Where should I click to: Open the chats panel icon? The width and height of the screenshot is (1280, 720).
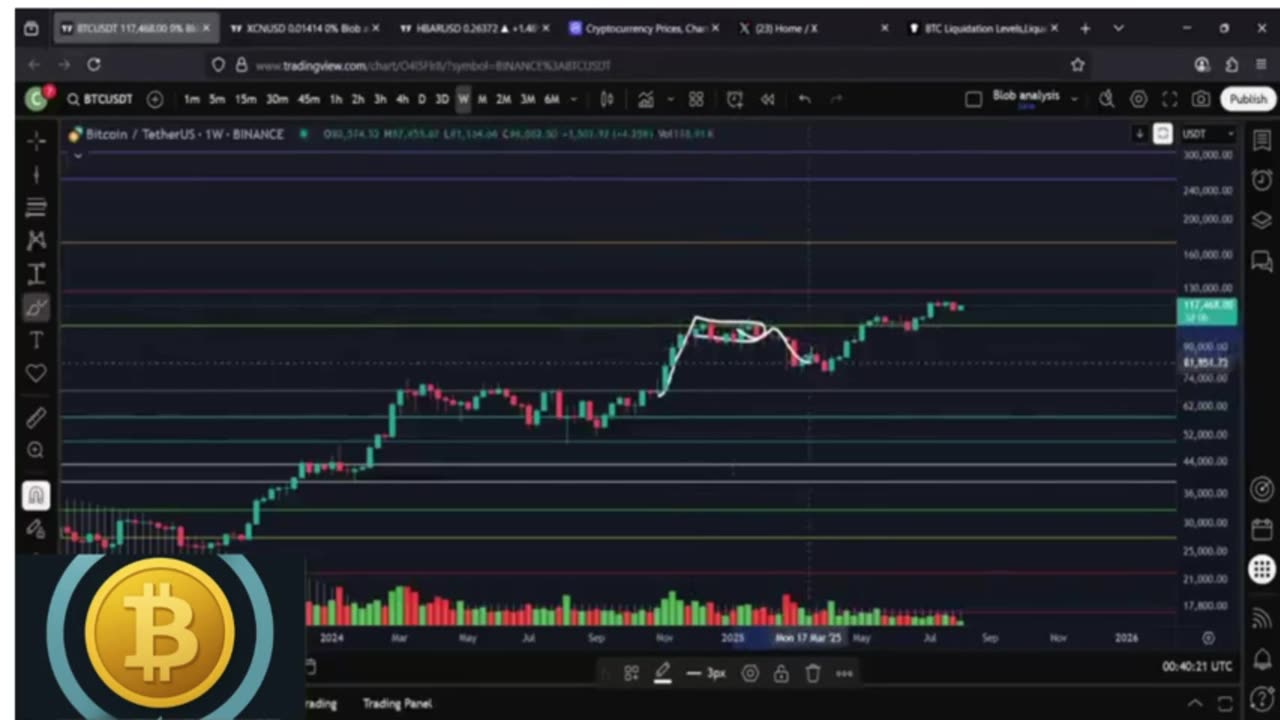(1261, 261)
